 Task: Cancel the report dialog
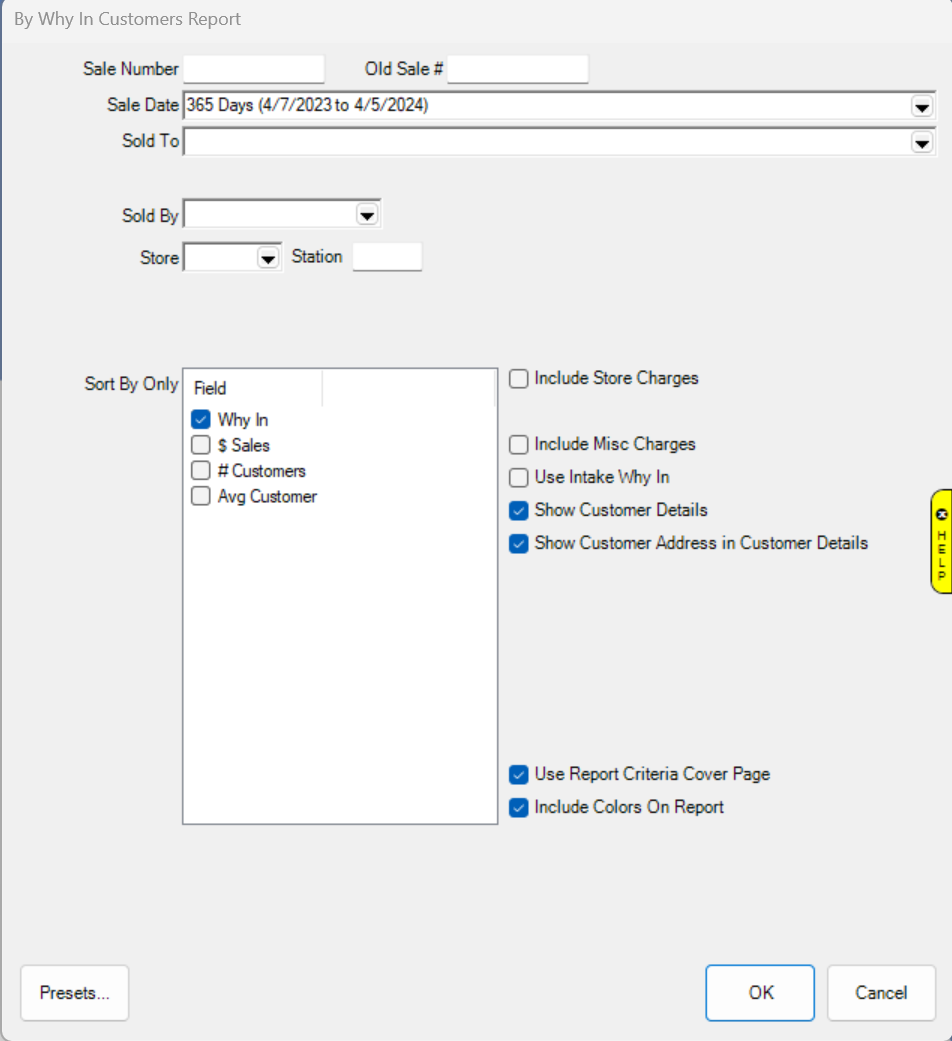click(881, 993)
